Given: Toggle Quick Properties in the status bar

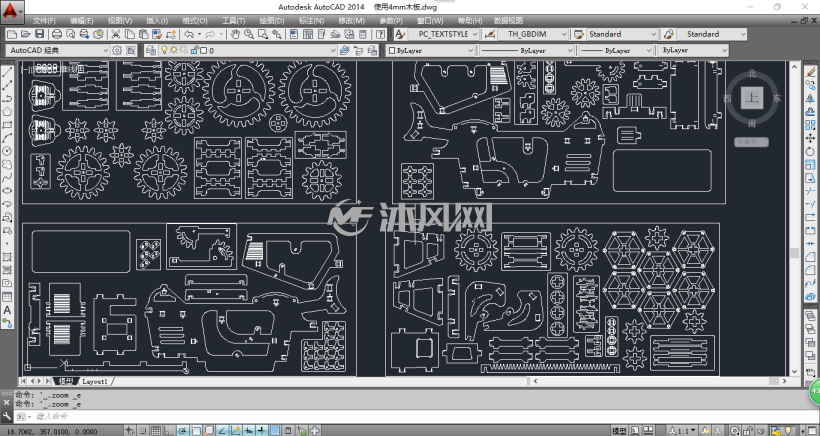Looking at the screenshot, I should point(288,431).
